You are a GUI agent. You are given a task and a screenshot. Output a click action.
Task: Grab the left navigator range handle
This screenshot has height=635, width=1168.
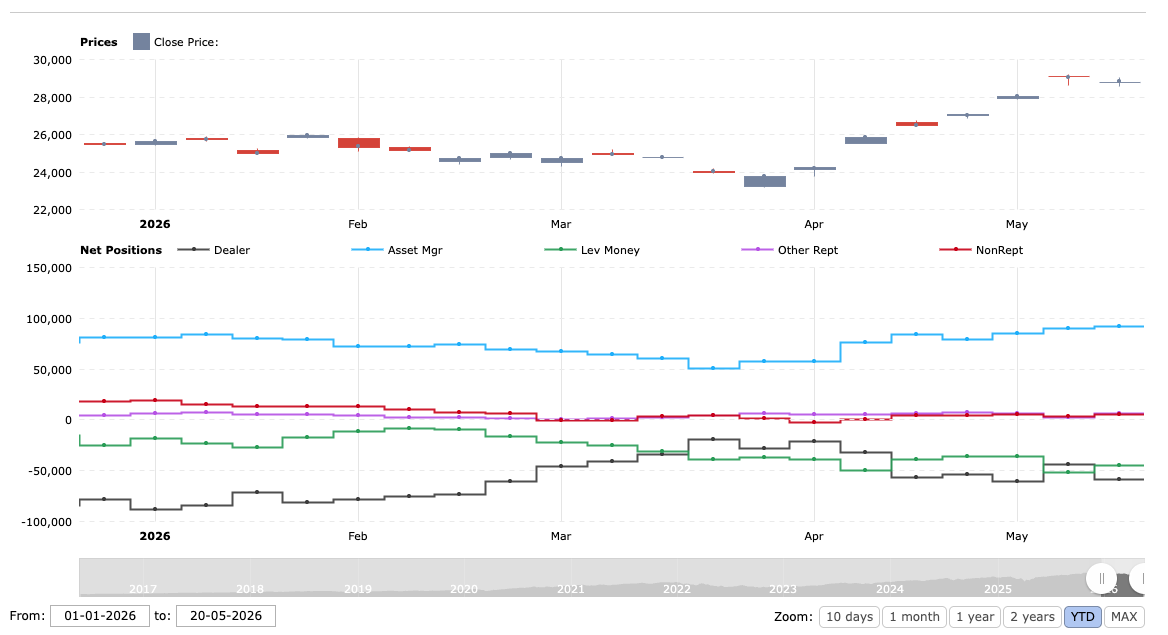(x=1101, y=578)
